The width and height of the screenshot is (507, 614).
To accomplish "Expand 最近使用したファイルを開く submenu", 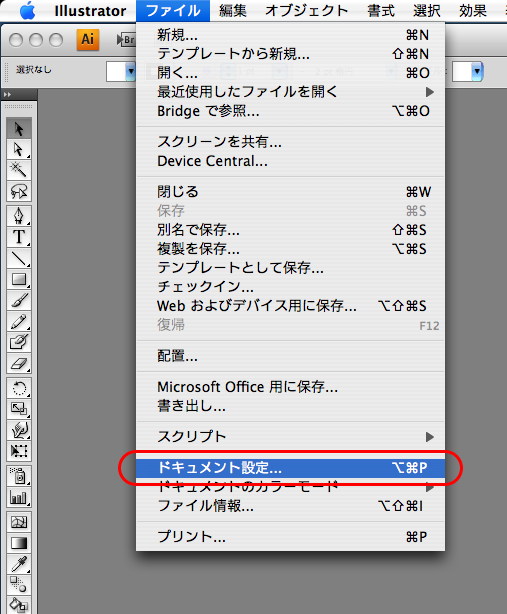I will click(290, 92).
